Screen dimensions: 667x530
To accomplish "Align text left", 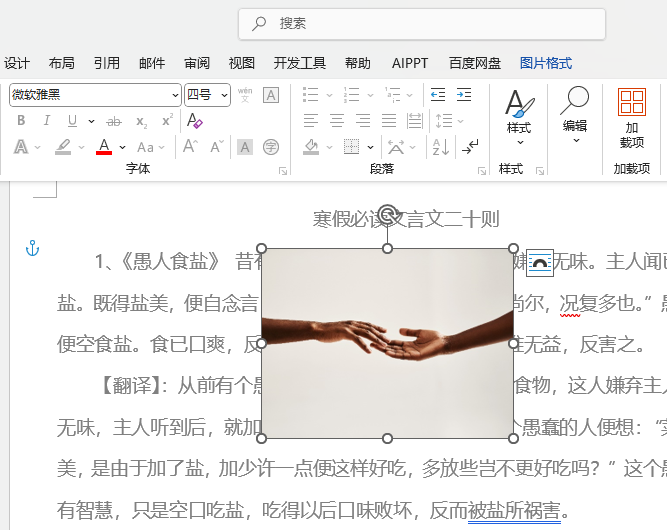I will coord(311,121).
